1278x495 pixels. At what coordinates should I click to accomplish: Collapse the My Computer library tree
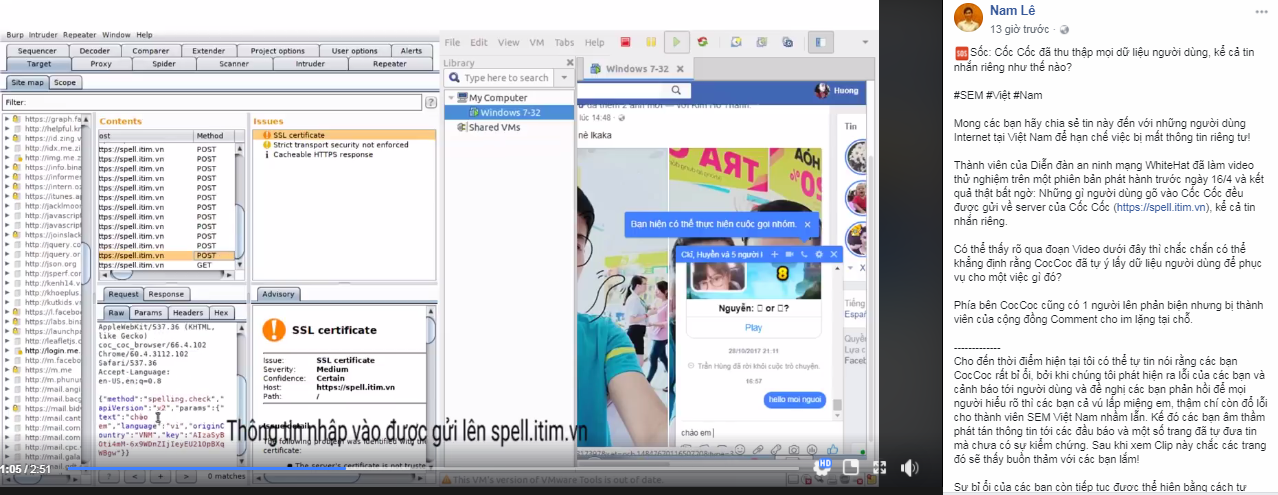click(x=450, y=98)
